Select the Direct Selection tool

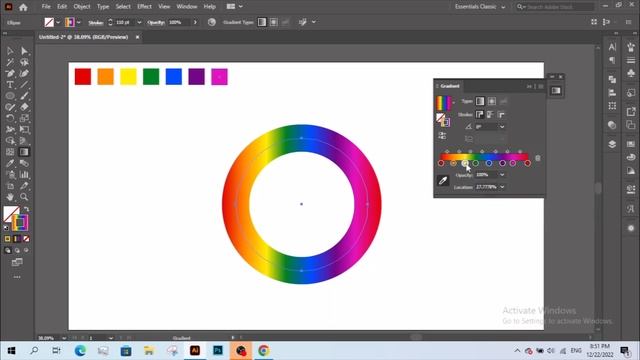coord(24,51)
